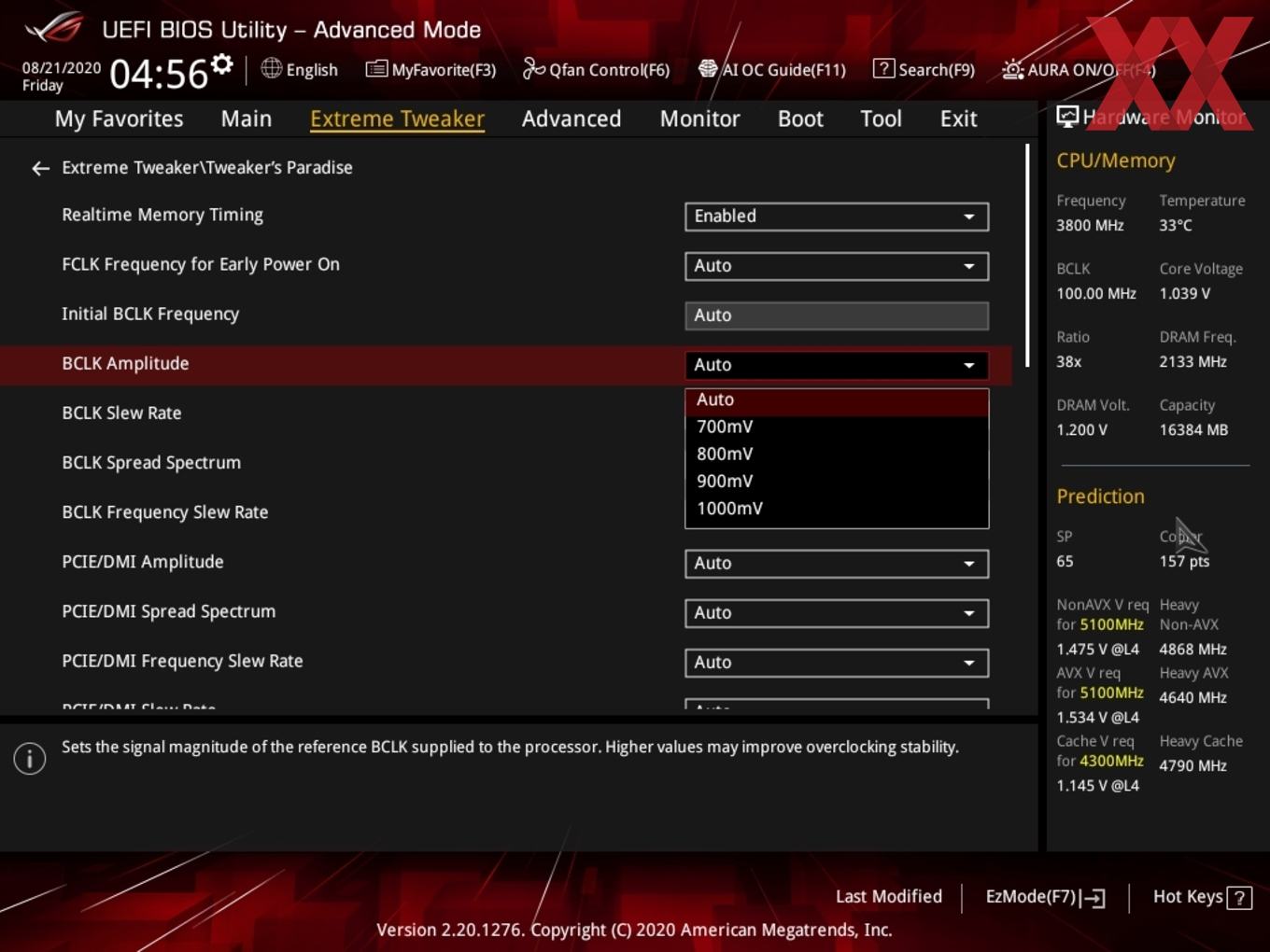The image size is (1270, 952).
Task: Click the ROG logo icon
Action: tap(53, 28)
